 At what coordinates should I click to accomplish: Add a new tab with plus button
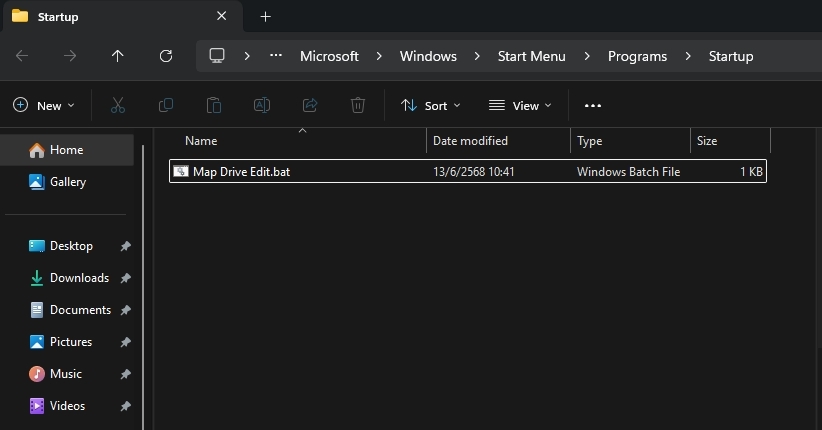[265, 17]
